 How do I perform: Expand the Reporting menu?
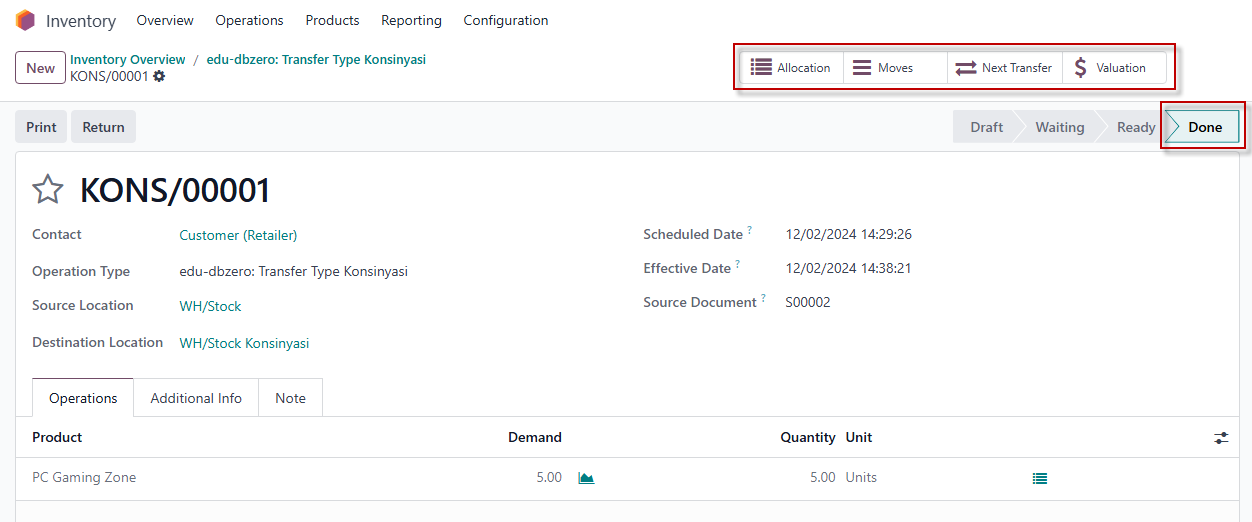[x=411, y=20]
